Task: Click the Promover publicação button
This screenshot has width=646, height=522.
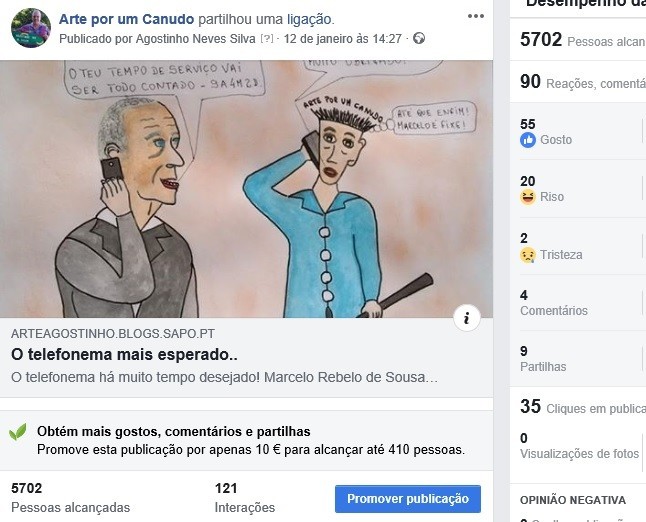Action: pyautogui.click(x=407, y=499)
